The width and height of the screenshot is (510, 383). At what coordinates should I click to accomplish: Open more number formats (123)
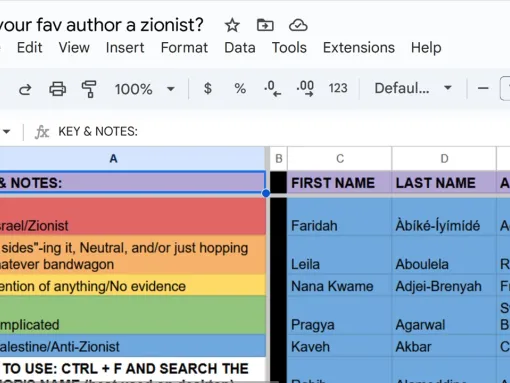(338, 88)
